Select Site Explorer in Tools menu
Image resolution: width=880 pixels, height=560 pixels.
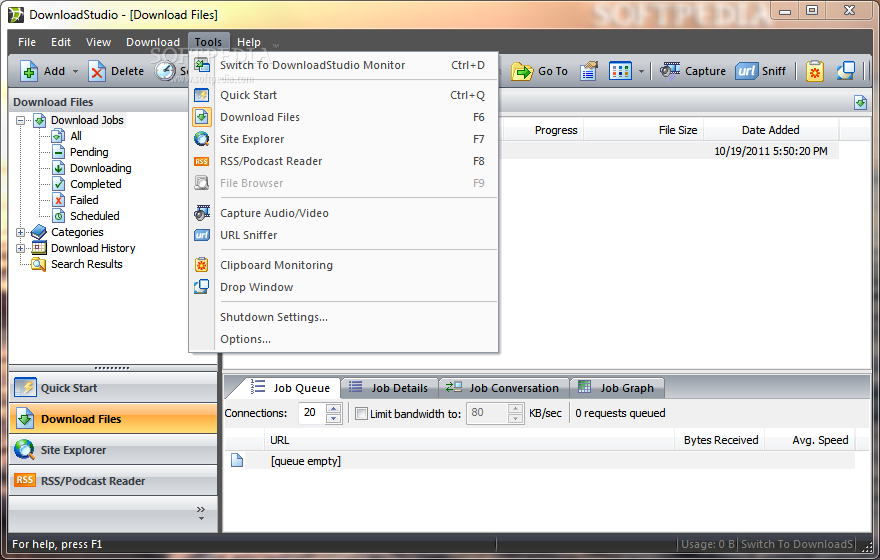click(343, 139)
